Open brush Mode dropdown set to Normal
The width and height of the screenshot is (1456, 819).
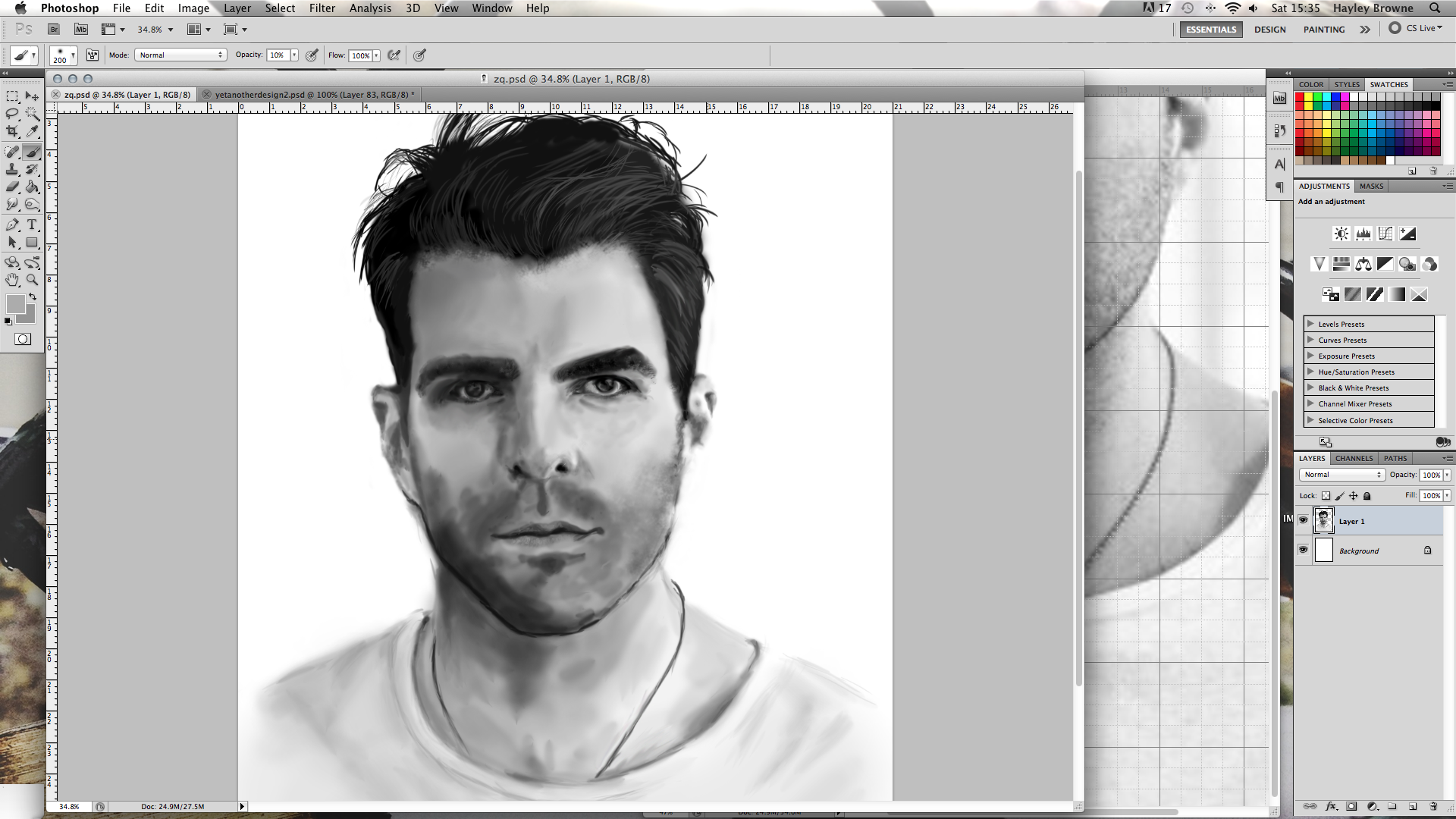click(180, 55)
